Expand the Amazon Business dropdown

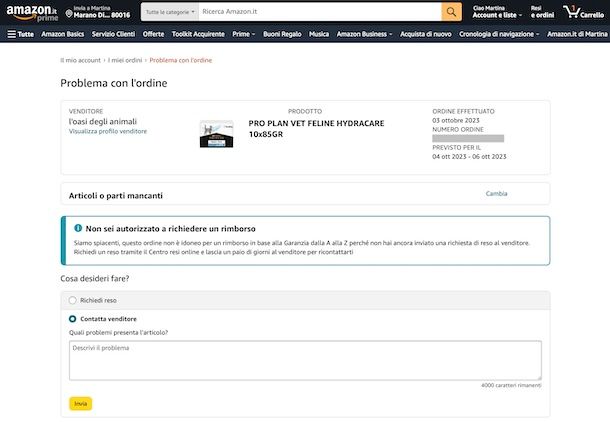(365, 34)
